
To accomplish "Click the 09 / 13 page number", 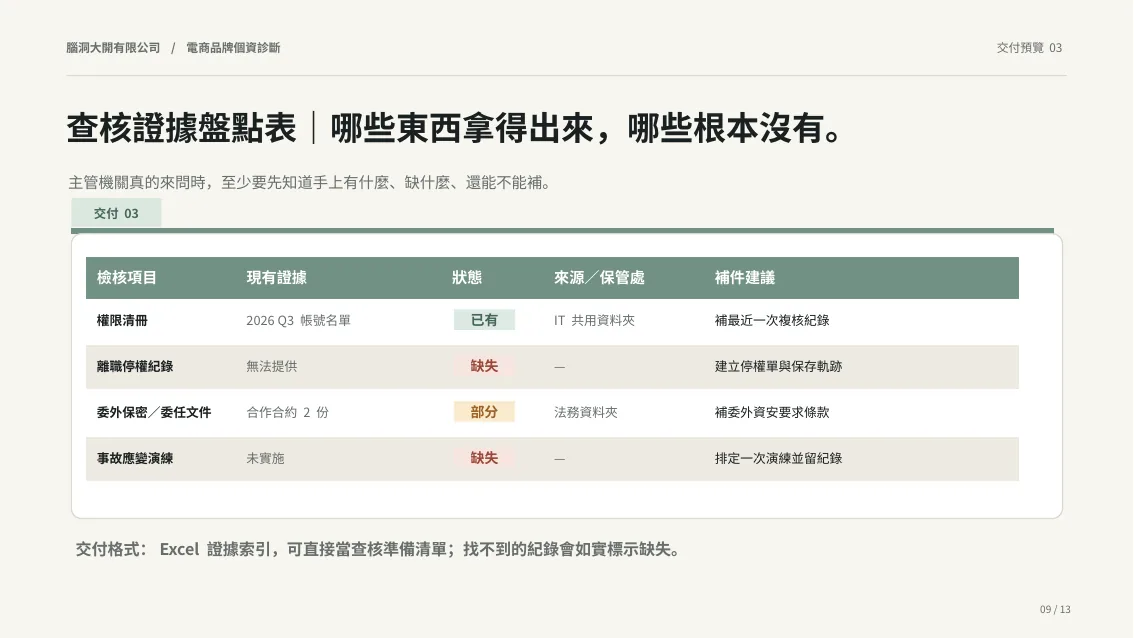I will pos(1055,610).
